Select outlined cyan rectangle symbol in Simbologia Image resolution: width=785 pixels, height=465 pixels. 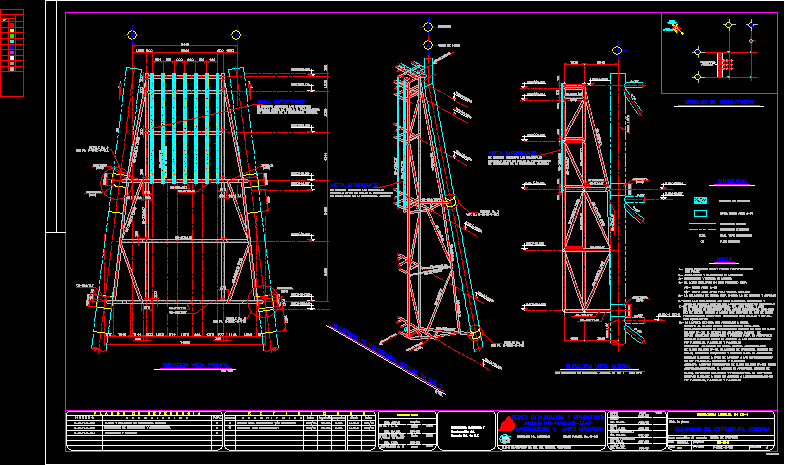[x=700, y=213]
